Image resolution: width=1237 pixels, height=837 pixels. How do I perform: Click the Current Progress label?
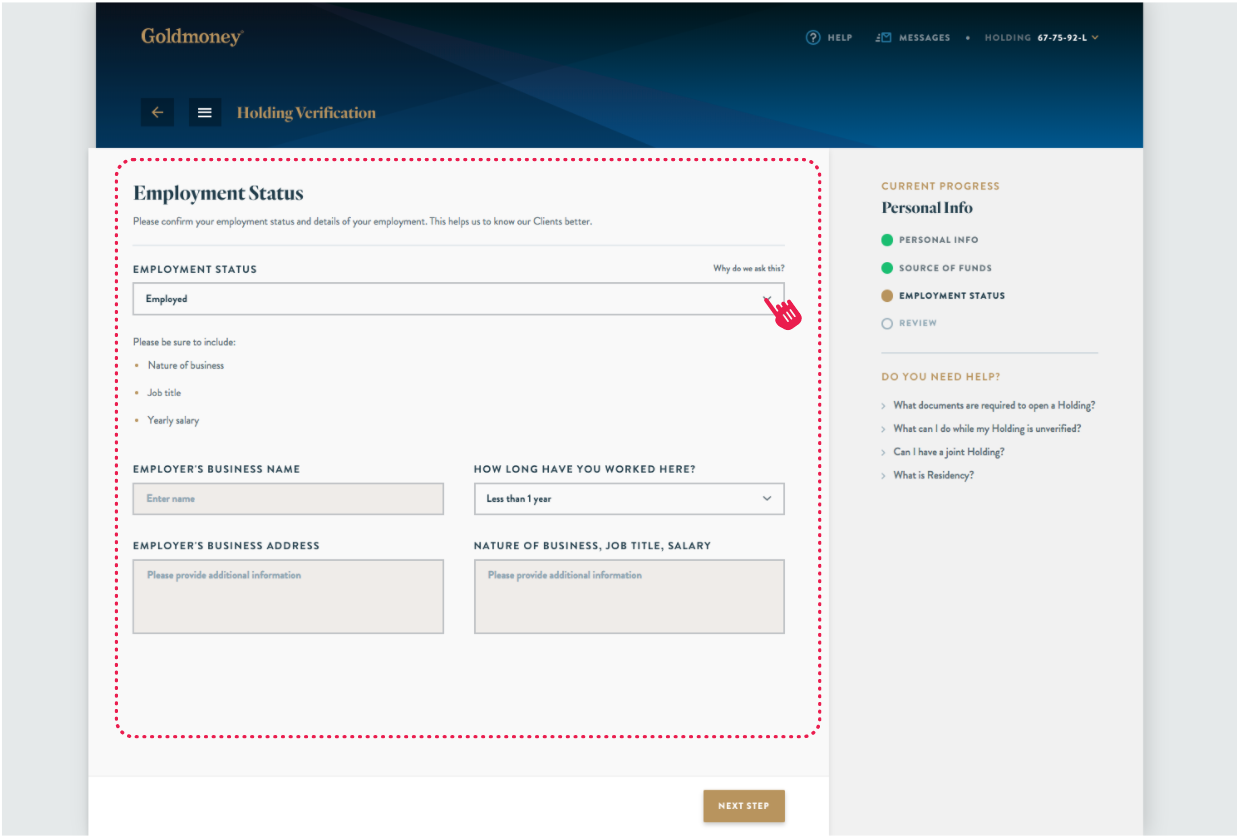[x=940, y=186]
